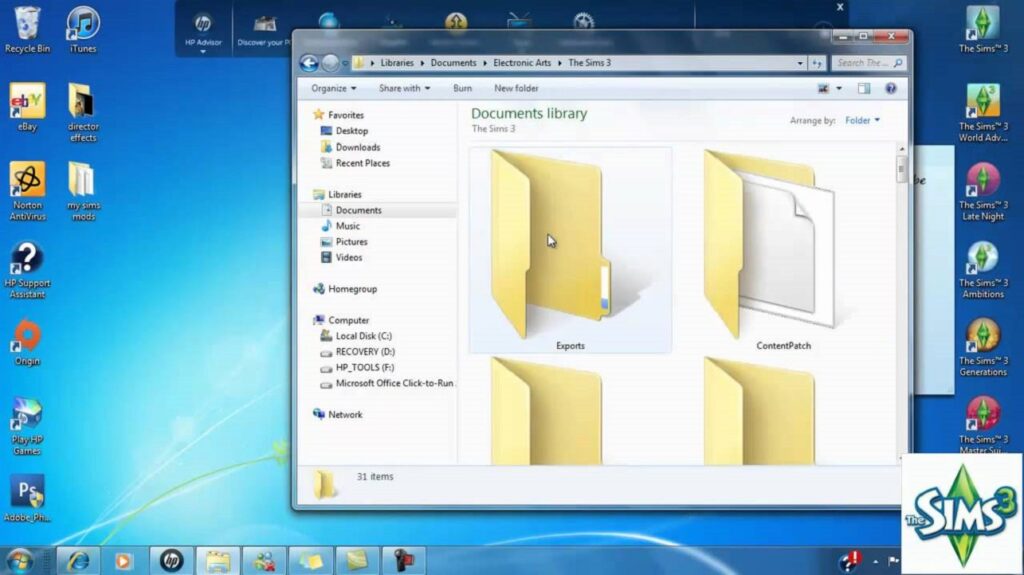Click the New folder button
Viewport: 1024px width, 575px height.
(x=516, y=88)
